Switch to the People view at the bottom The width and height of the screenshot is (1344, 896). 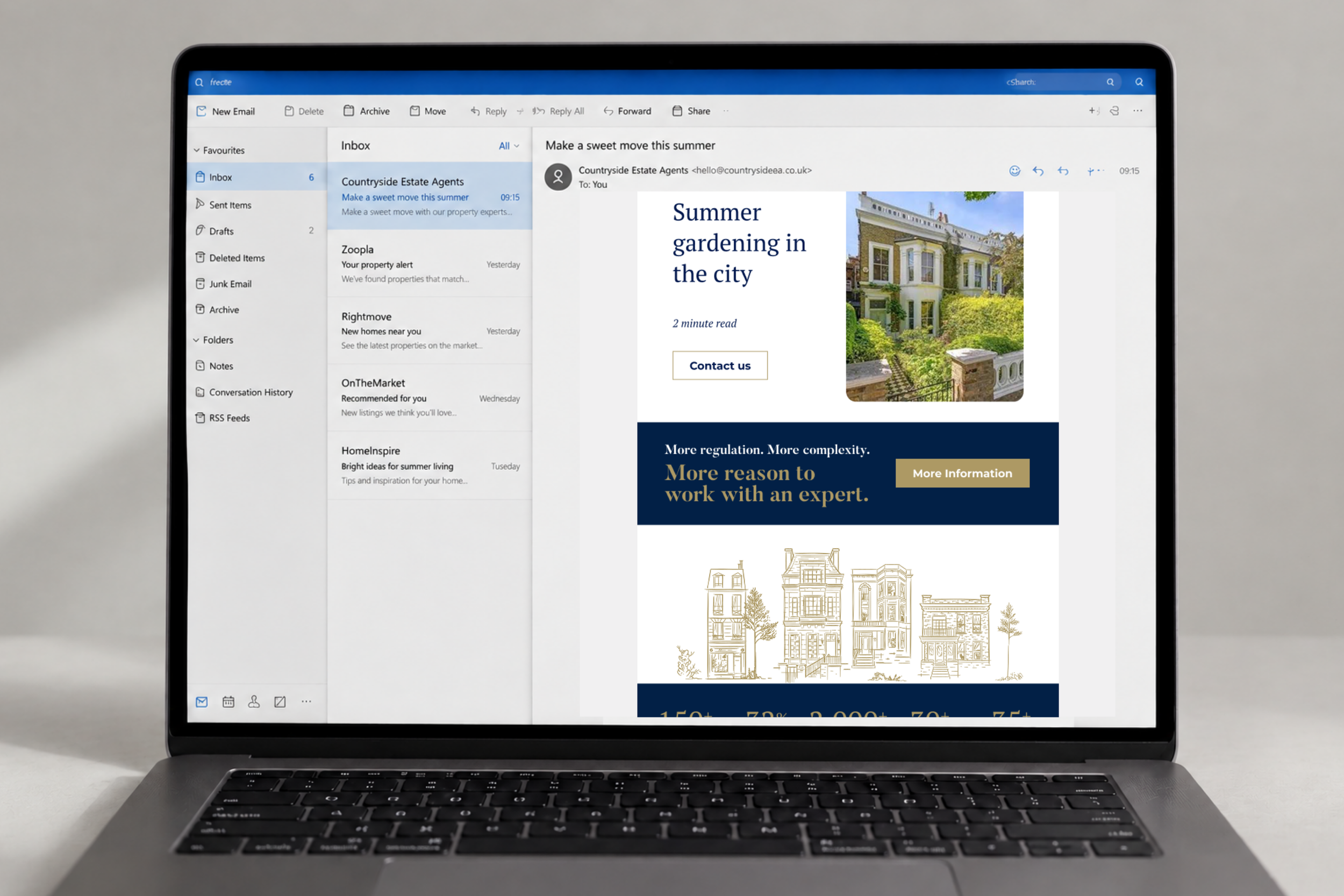click(x=254, y=702)
